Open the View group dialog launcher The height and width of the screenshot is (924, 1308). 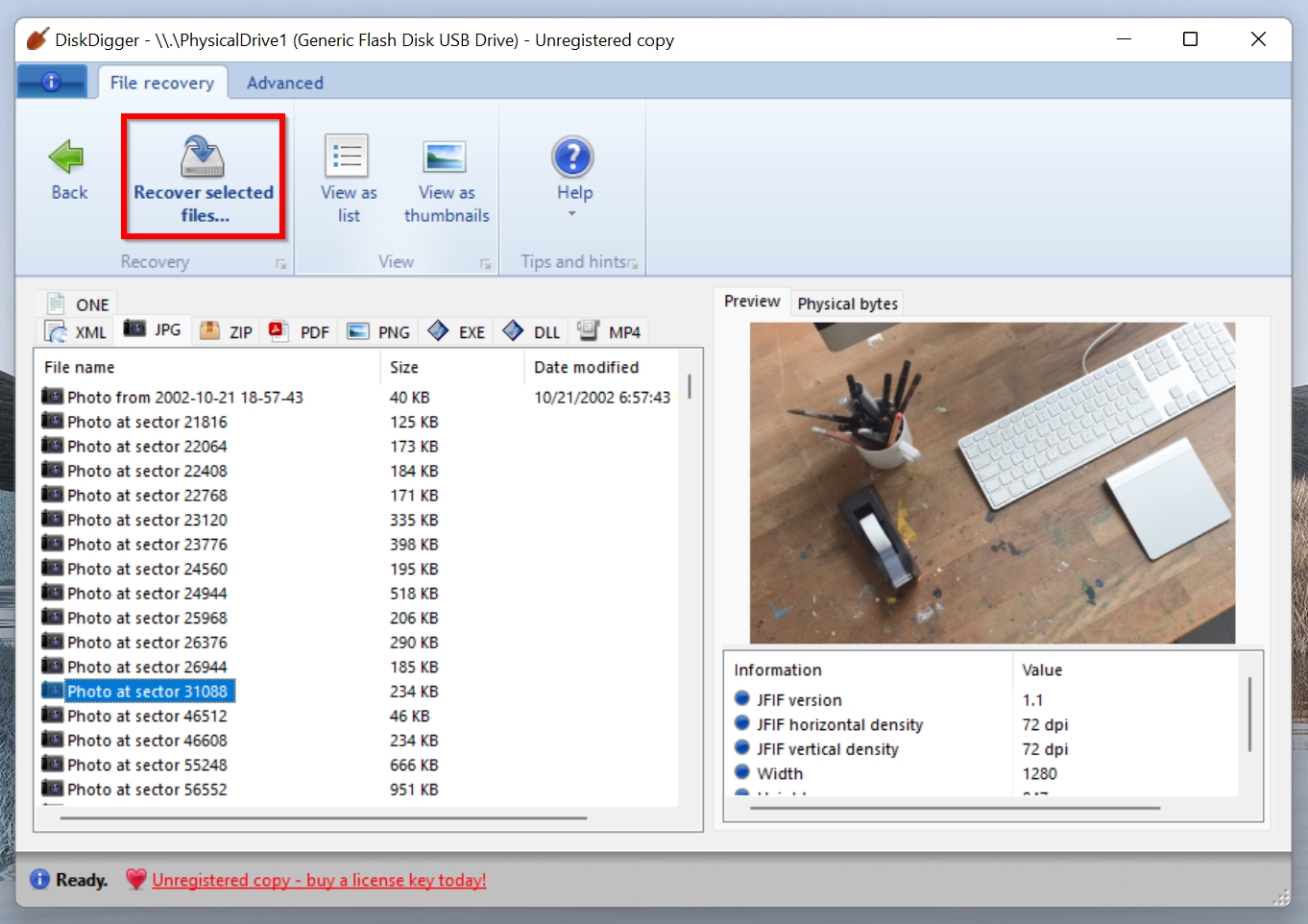click(485, 263)
